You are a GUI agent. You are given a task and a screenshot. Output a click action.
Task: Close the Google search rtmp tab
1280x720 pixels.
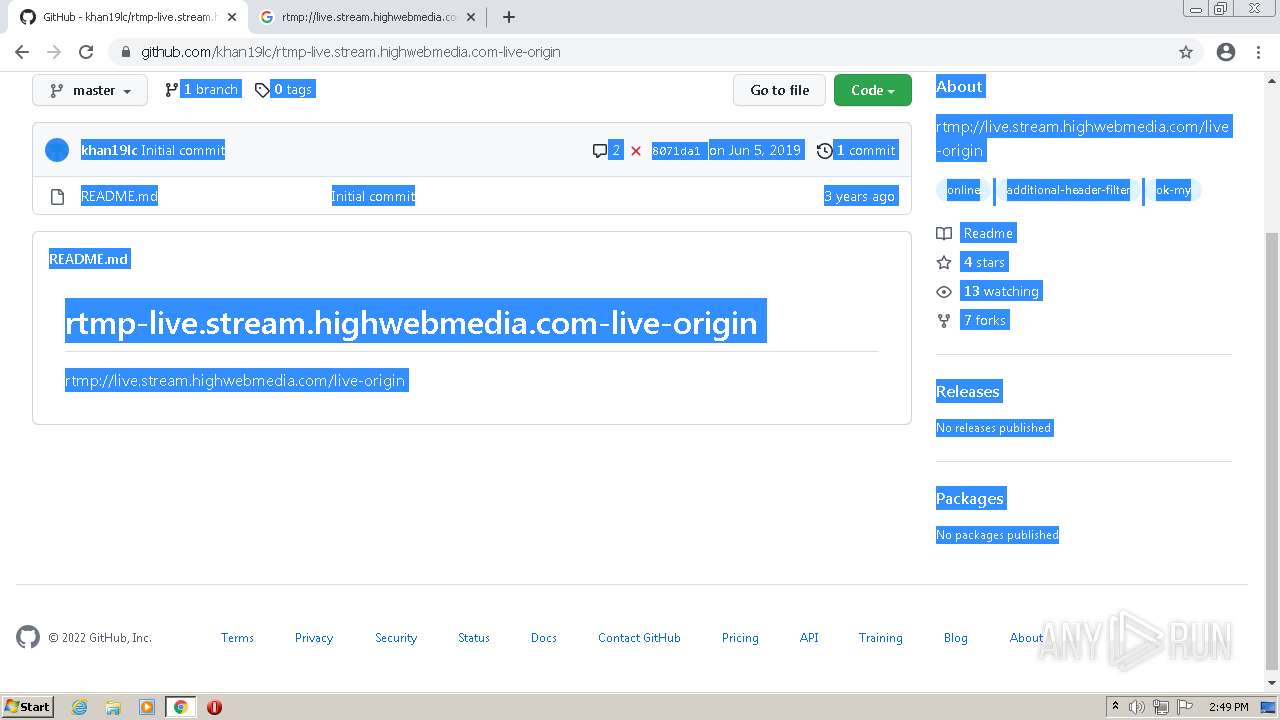click(x=472, y=17)
